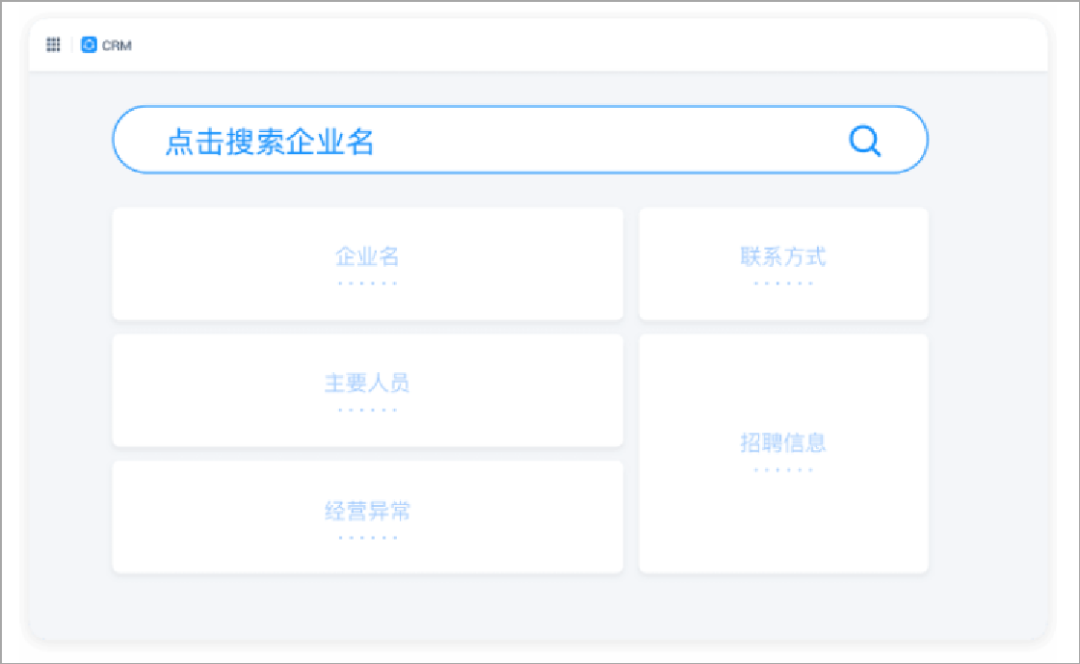Click the 联系方式 heading link
Screen dimensions: 1080x664
[783, 256]
